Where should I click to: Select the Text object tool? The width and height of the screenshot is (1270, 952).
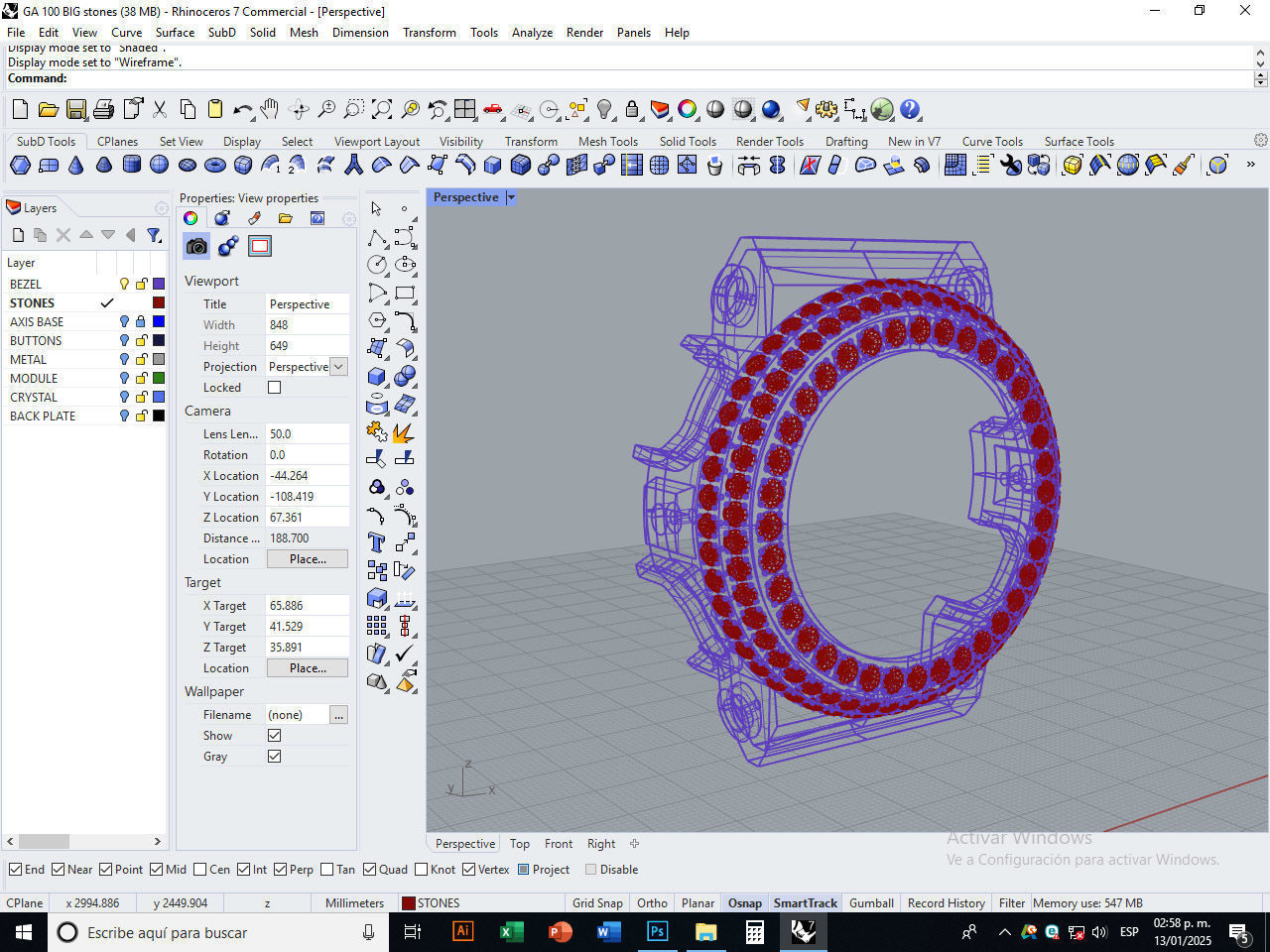point(377,542)
